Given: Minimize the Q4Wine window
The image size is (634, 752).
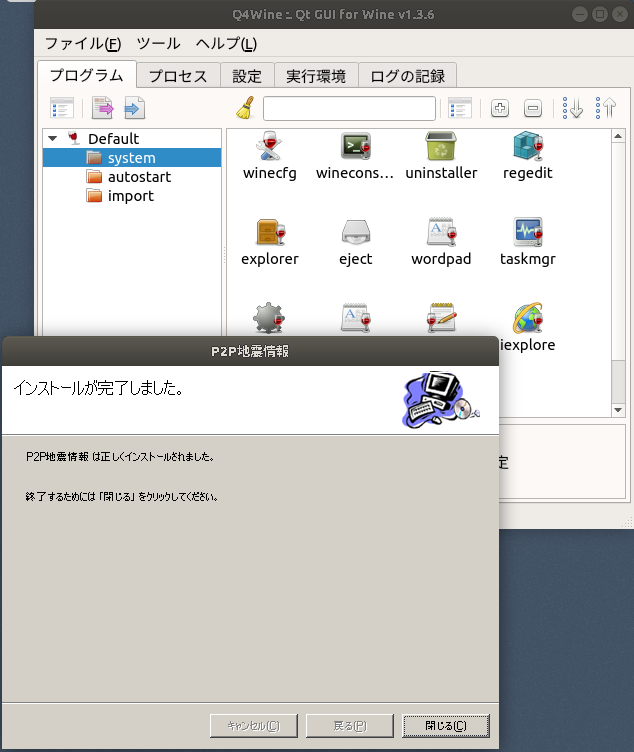Looking at the screenshot, I should tap(580, 14).
